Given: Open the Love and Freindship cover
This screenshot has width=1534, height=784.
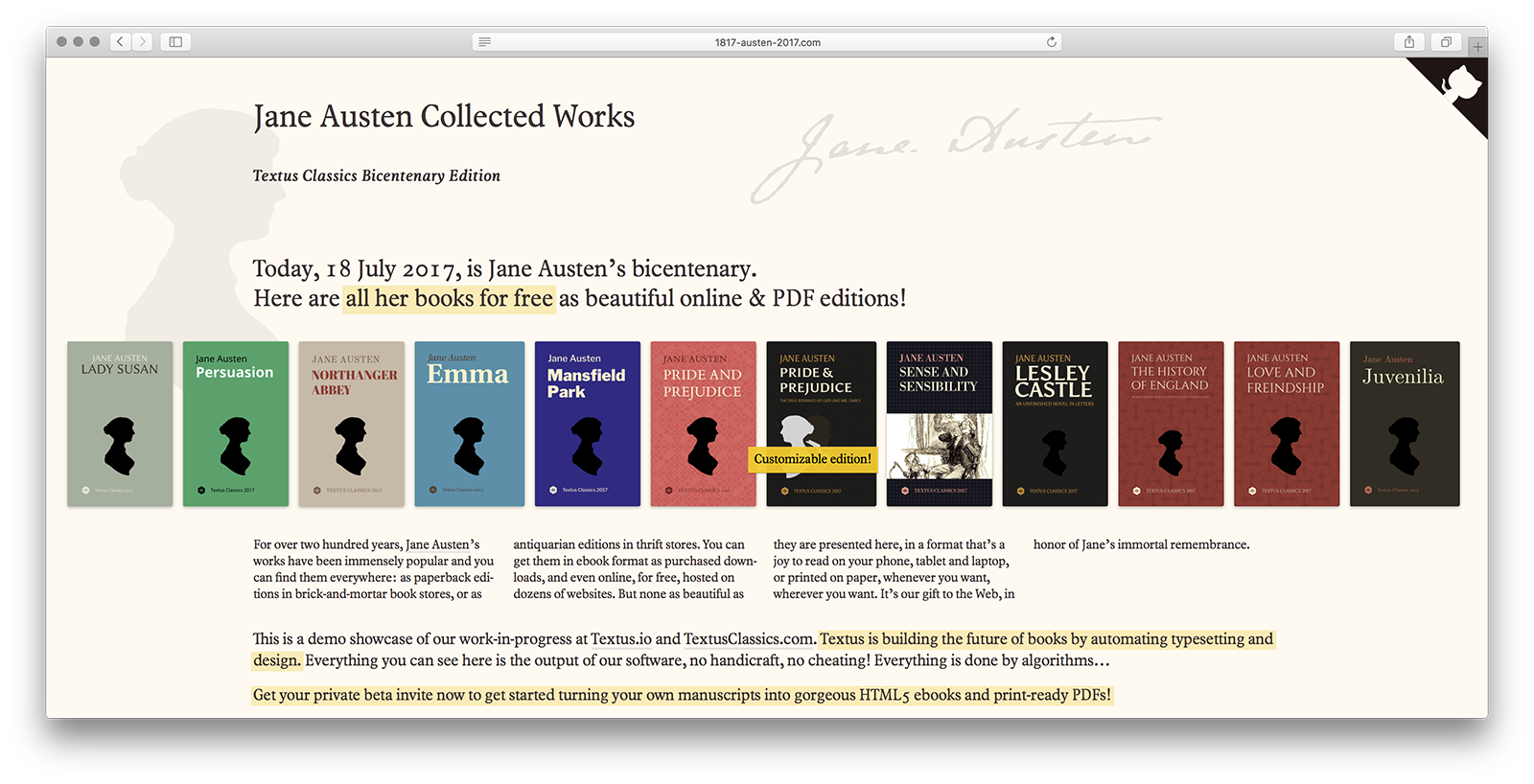Looking at the screenshot, I should 1287,424.
